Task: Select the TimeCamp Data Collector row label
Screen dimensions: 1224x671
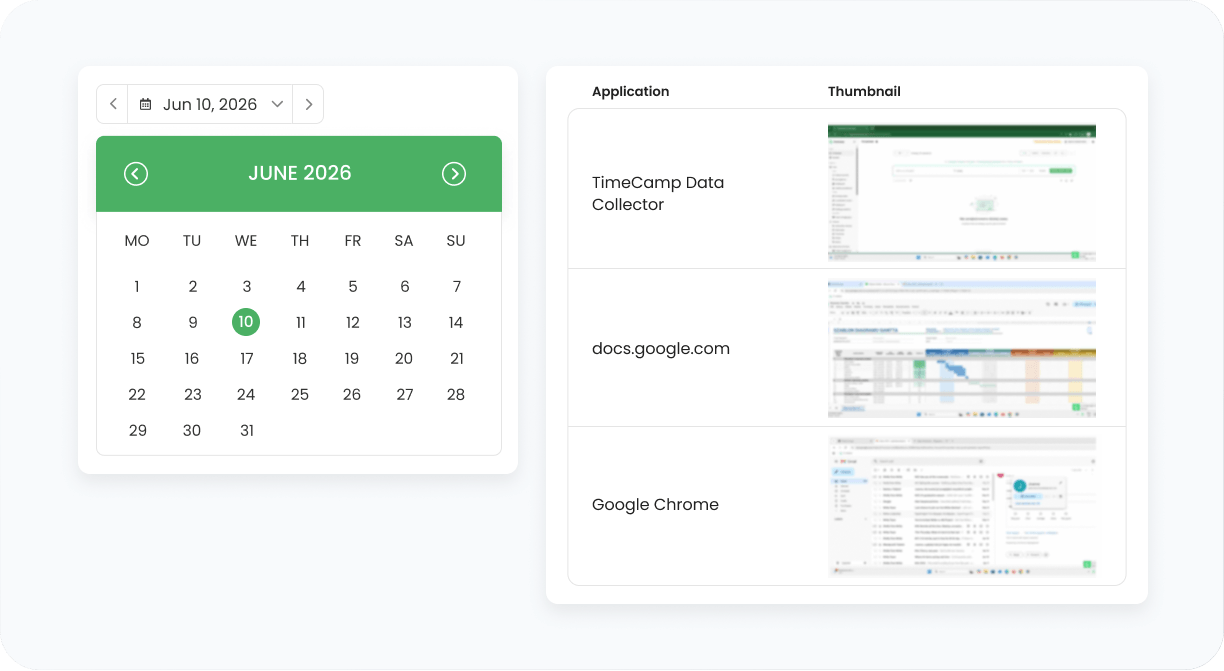Action: (658, 193)
